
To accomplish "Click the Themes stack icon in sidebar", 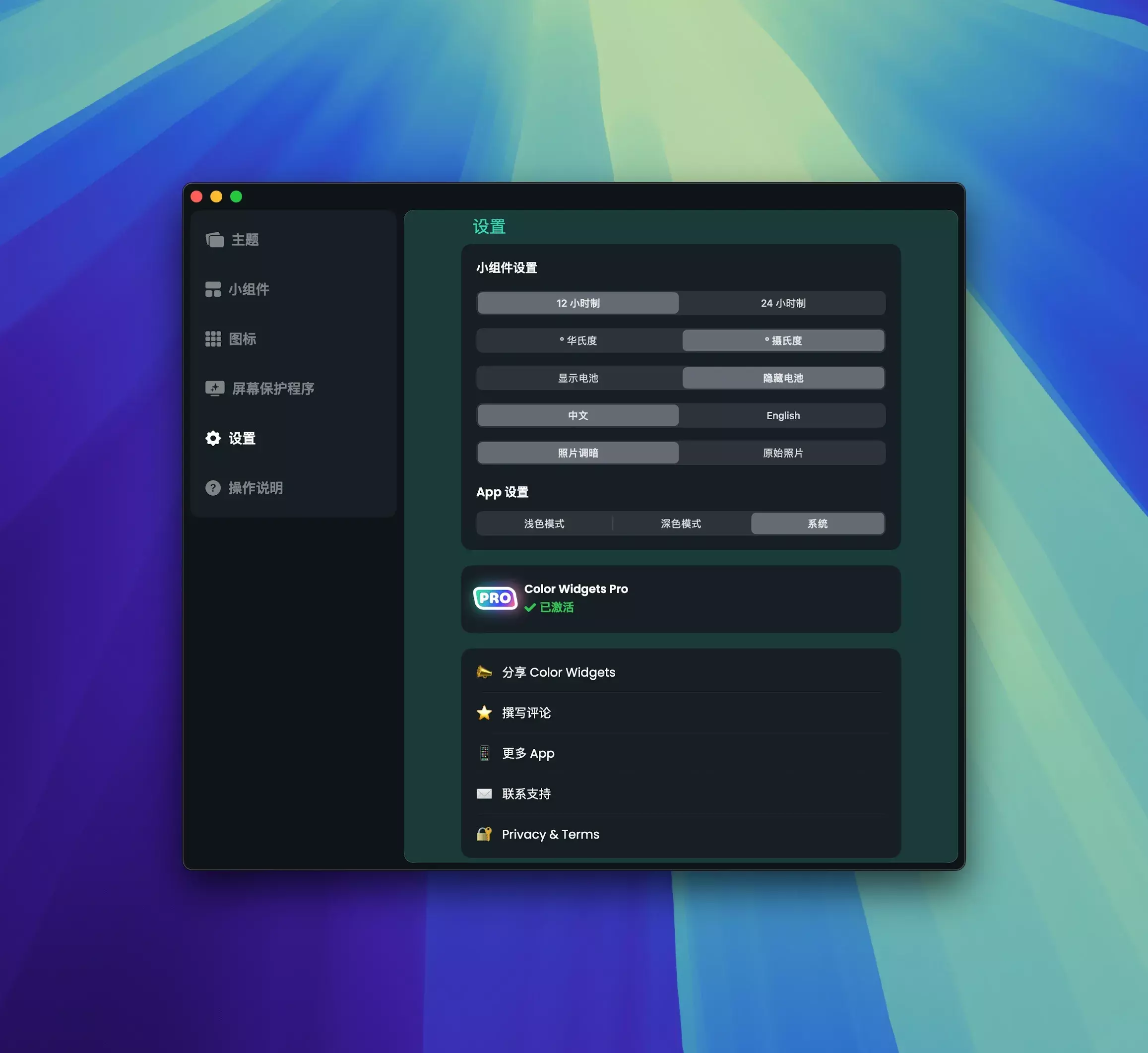I will click(x=214, y=240).
